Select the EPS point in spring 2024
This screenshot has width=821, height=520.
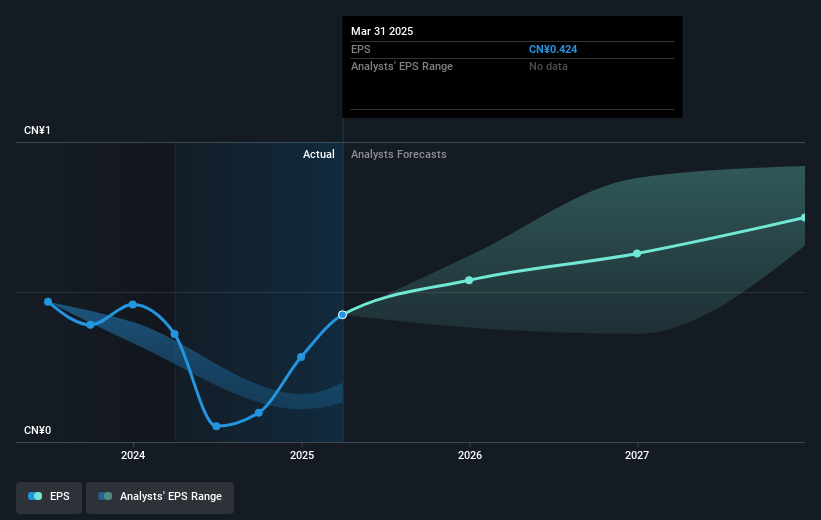(x=175, y=334)
